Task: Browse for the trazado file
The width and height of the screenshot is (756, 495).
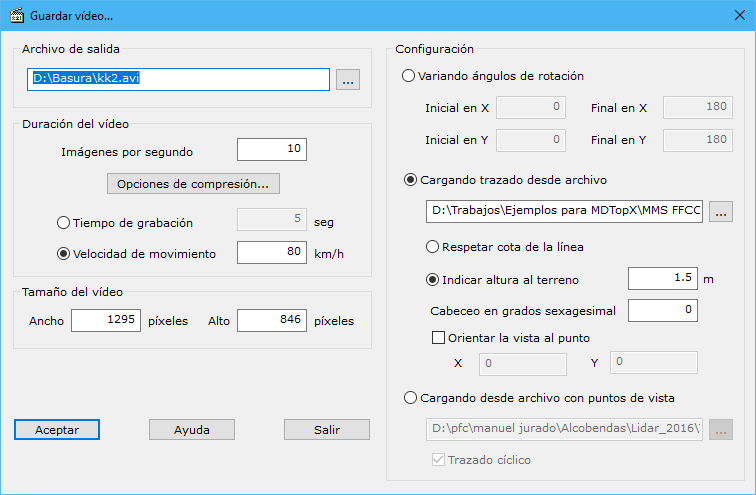Action: 721,212
